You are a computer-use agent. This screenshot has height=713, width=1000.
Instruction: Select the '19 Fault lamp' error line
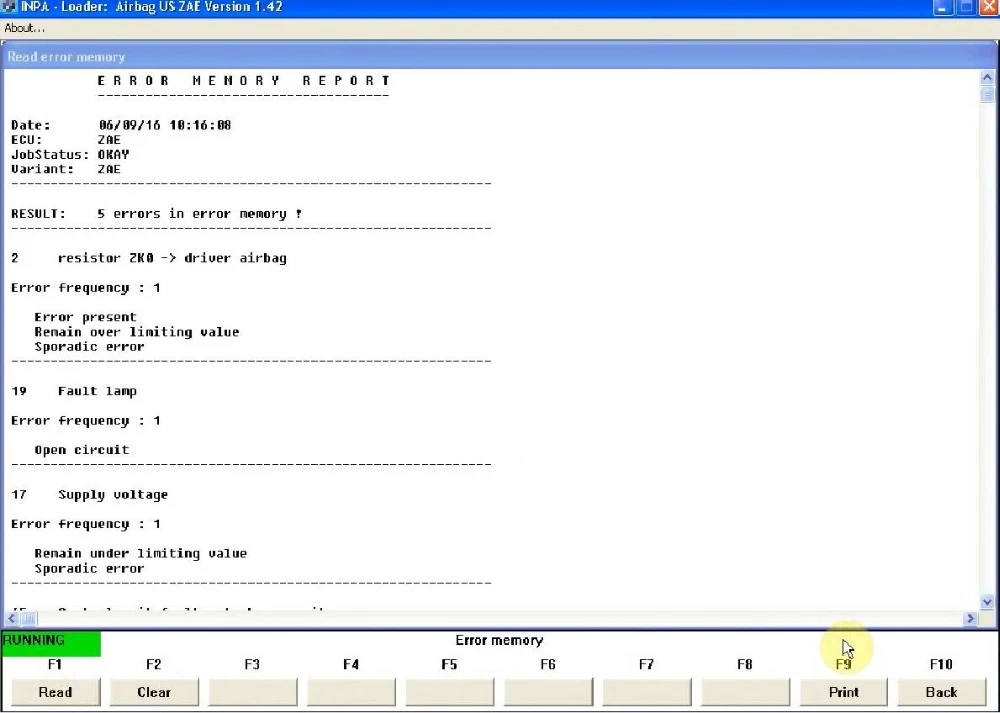pos(74,391)
